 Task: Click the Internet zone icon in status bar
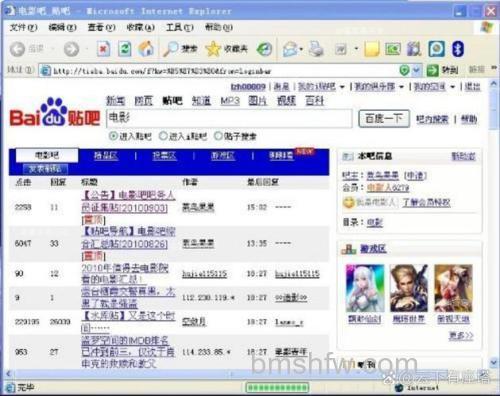tap(399, 388)
